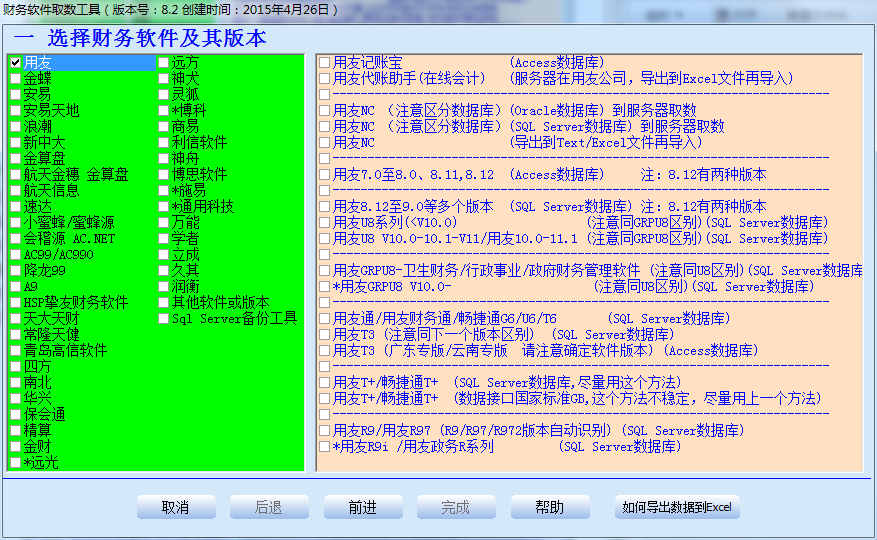Enable the 金财 checkbox
877x540 pixels.
[16, 447]
